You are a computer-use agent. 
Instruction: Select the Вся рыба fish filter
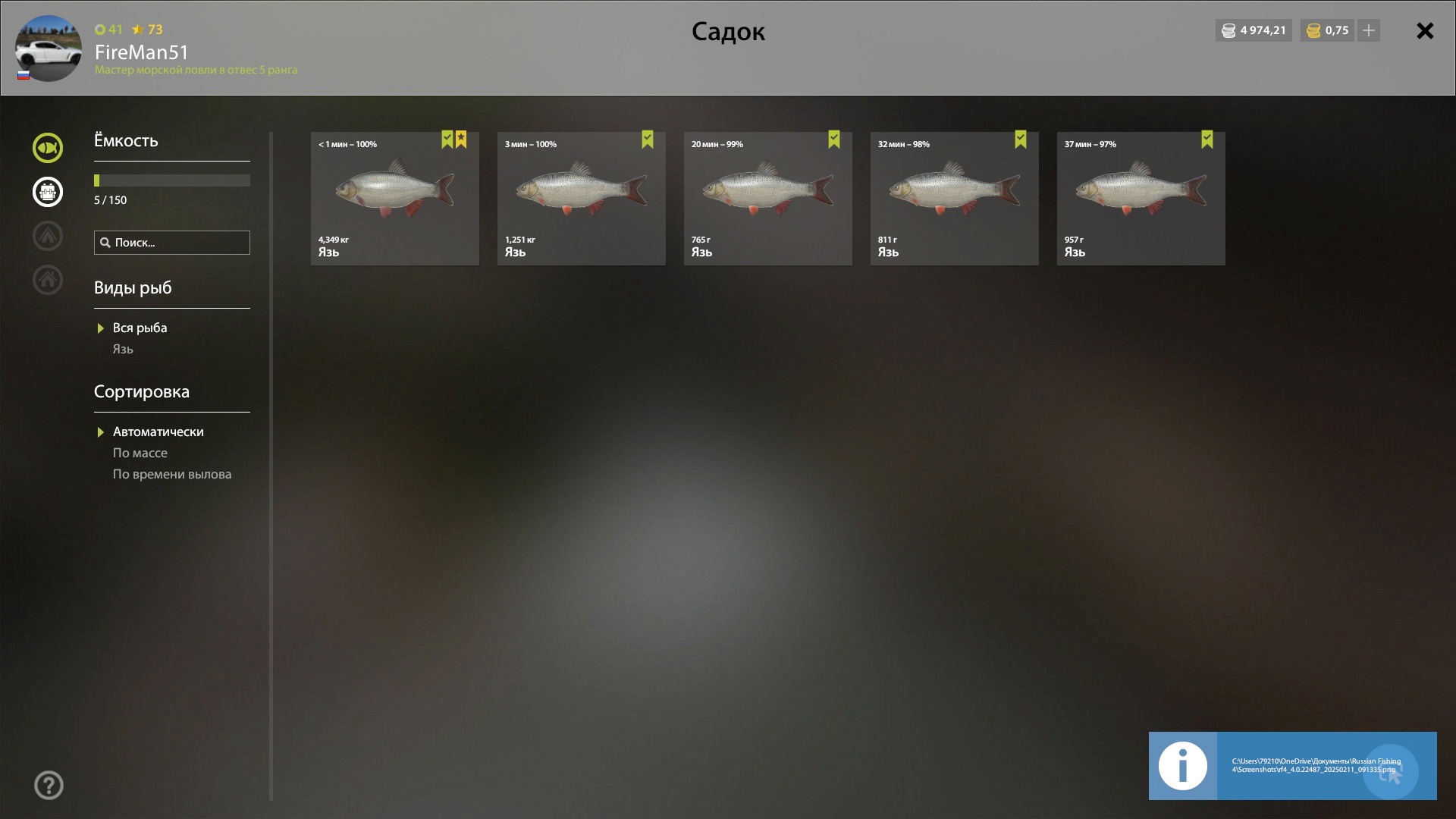tap(140, 328)
